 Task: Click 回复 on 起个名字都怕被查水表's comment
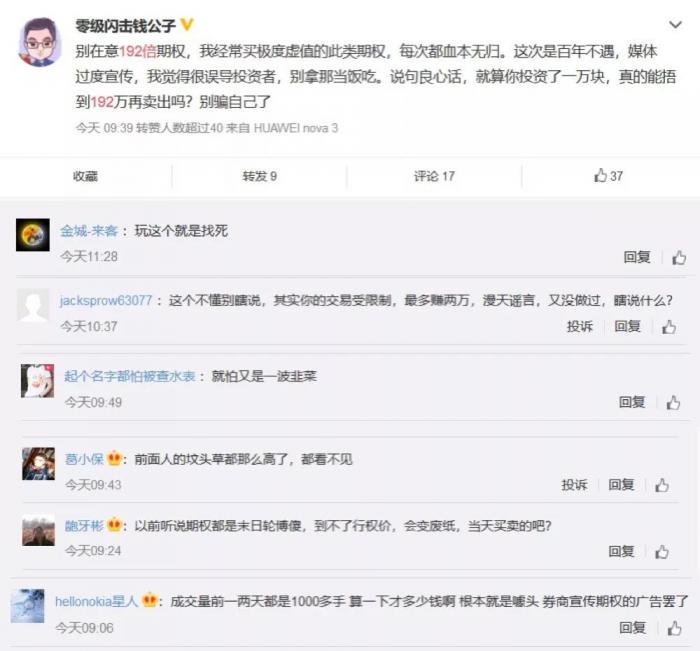[632, 402]
